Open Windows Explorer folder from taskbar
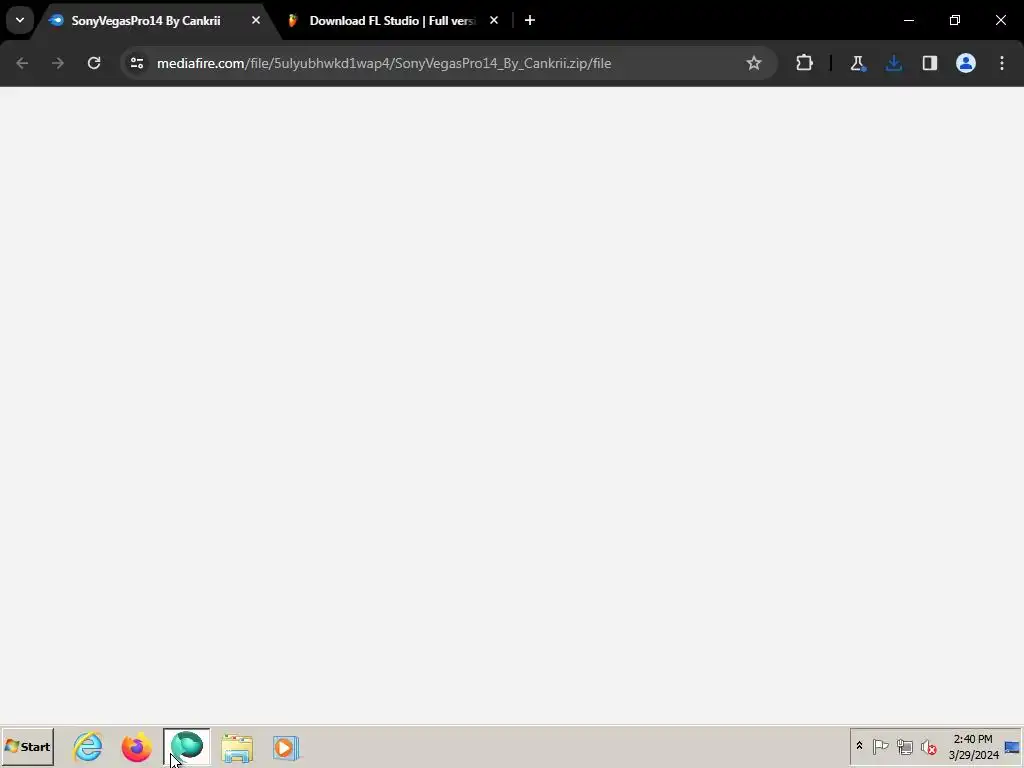 point(237,748)
